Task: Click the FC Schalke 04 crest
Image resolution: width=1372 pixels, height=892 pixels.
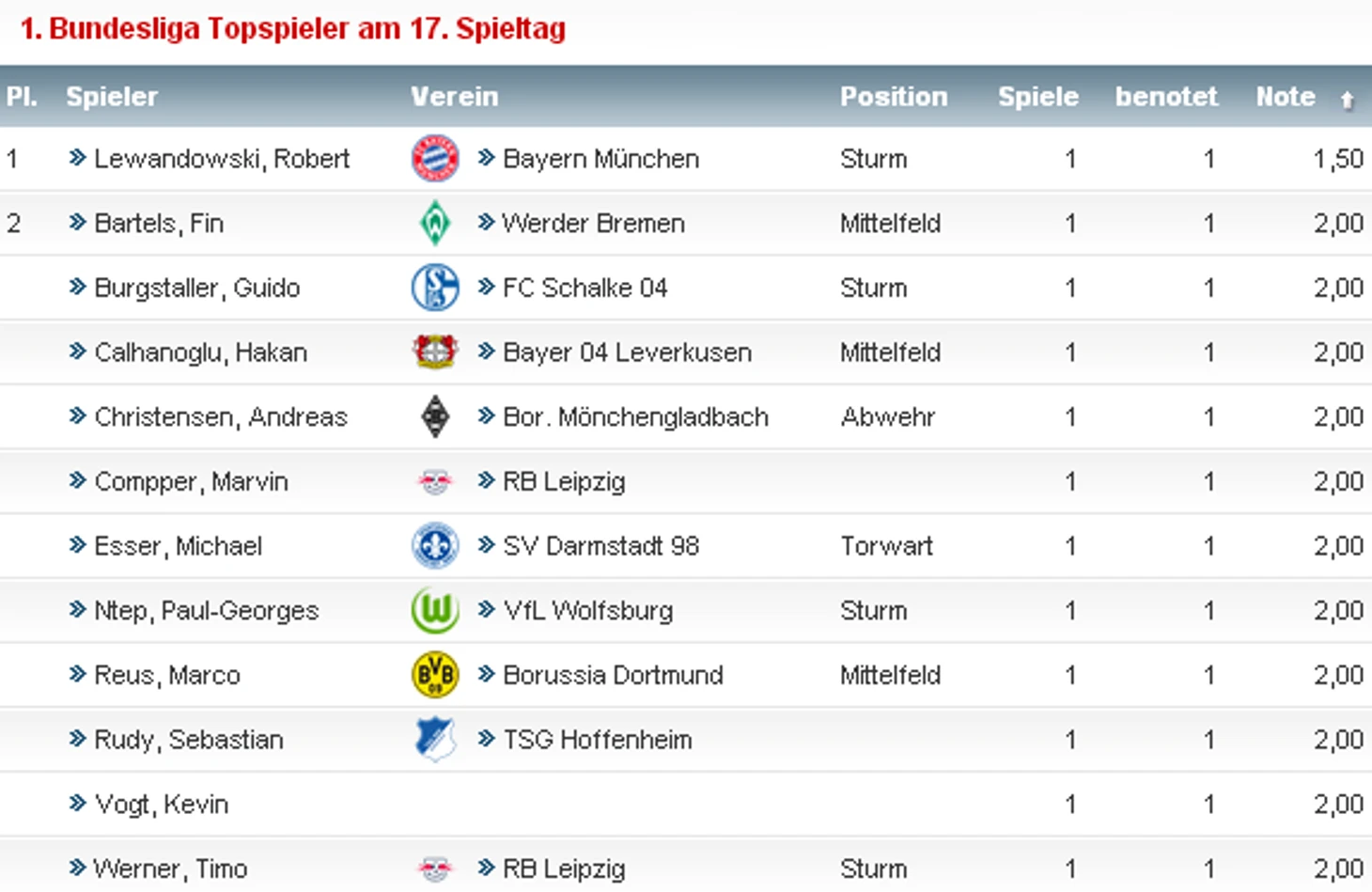Action: pyautogui.click(x=435, y=288)
